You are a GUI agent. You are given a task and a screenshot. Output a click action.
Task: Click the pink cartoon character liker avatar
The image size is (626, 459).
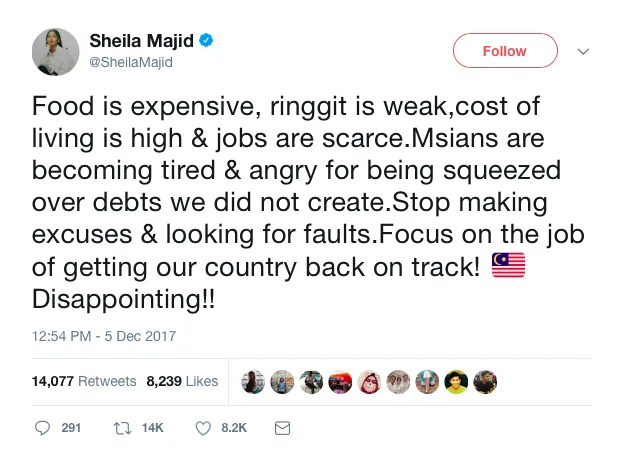pyautogui.click(x=369, y=381)
